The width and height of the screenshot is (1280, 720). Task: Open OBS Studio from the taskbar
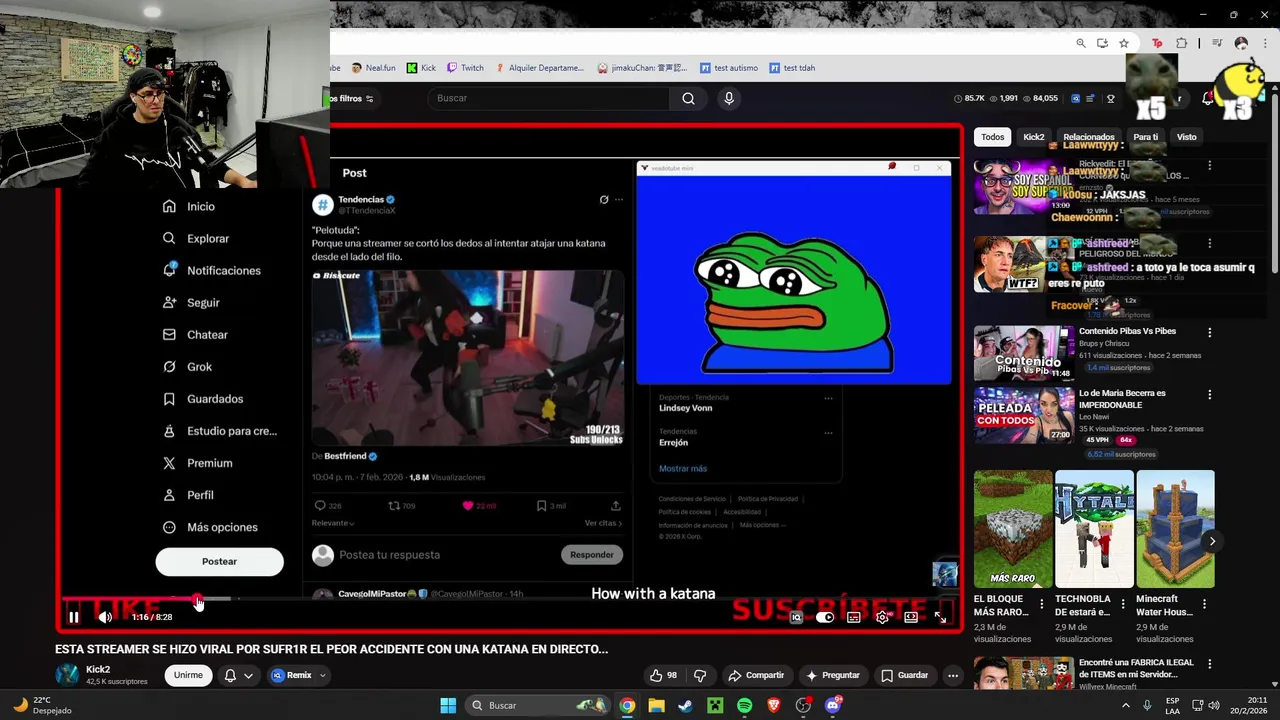point(803,705)
